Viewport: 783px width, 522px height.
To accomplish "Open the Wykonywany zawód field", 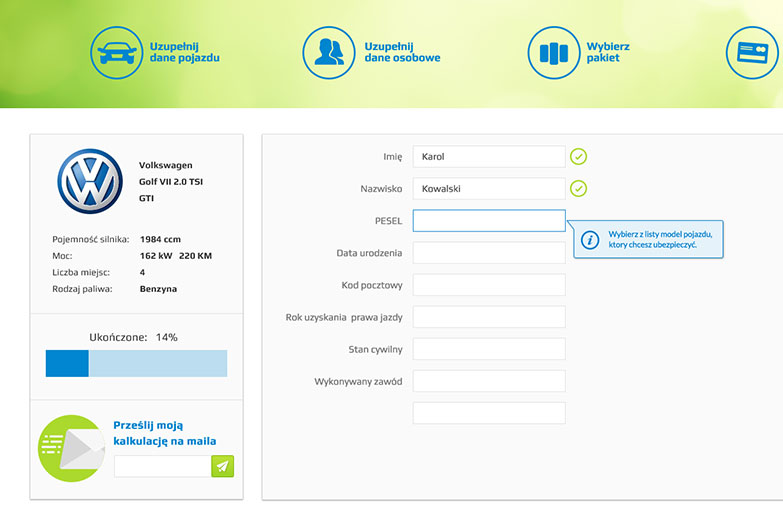I will (489, 381).
